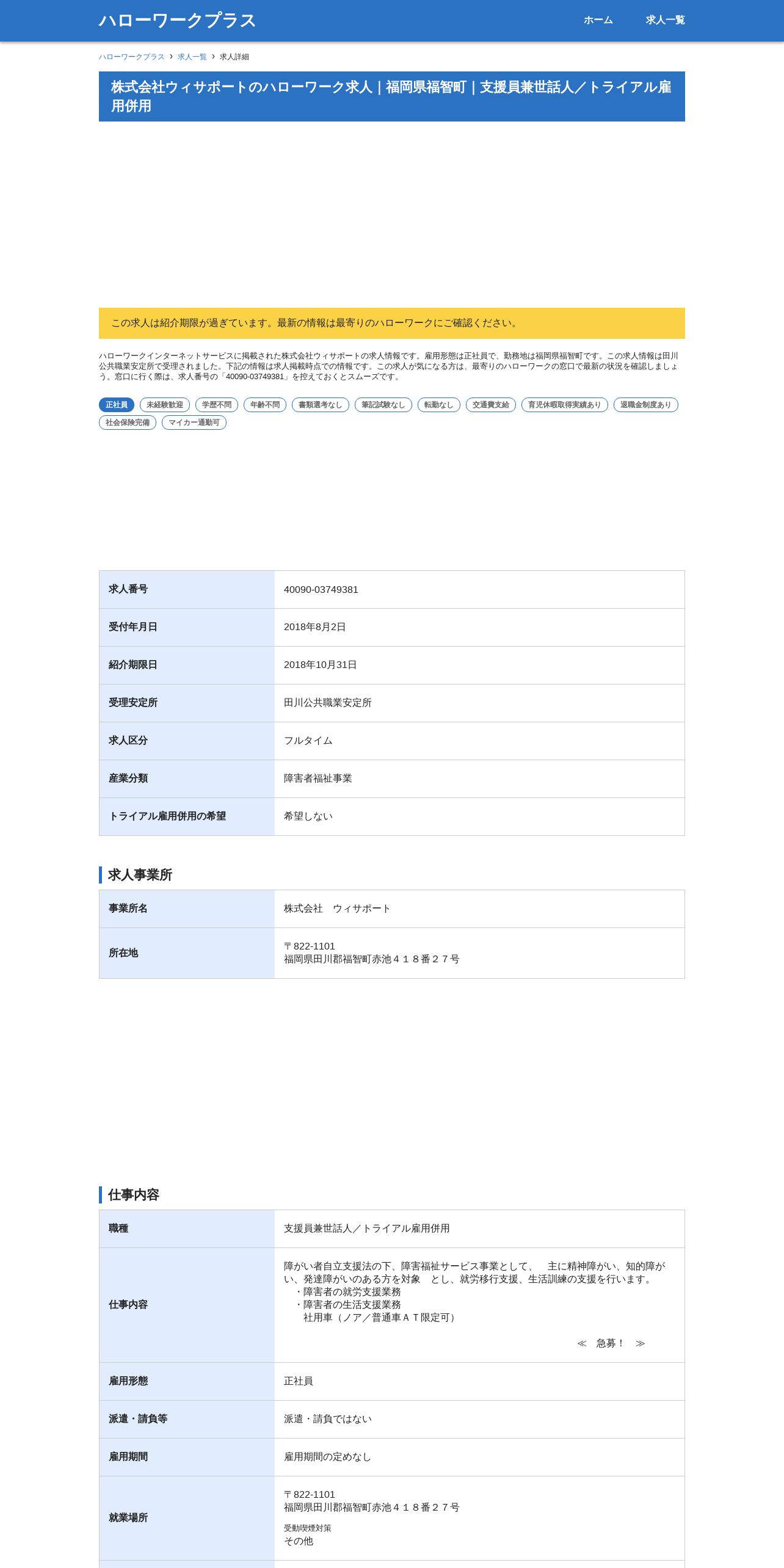Image resolution: width=784 pixels, height=1568 pixels.
Task: Select the 育児休暇取得実績あり tag
Action: [565, 405]
